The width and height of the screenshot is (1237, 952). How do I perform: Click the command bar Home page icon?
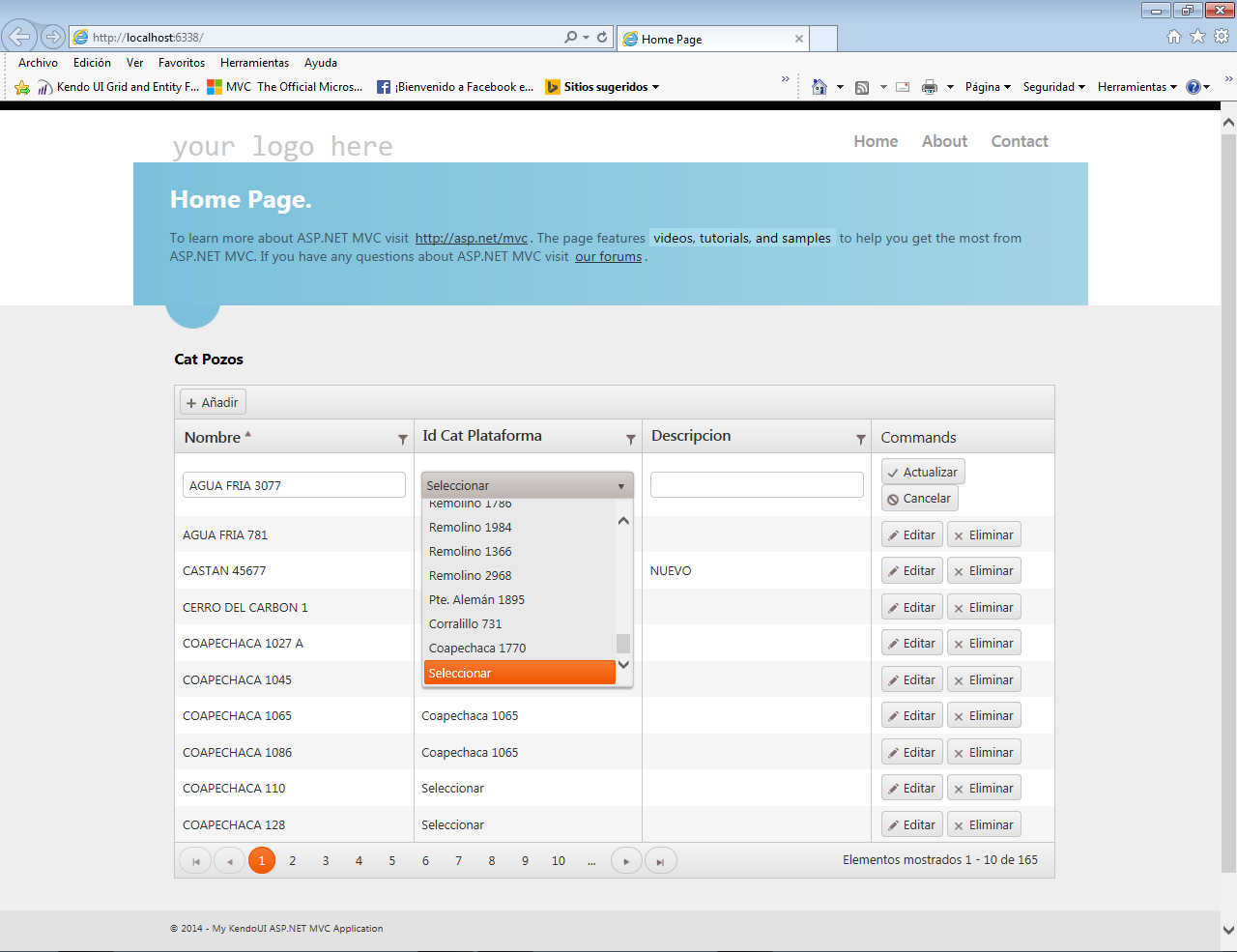pos(820,87)
